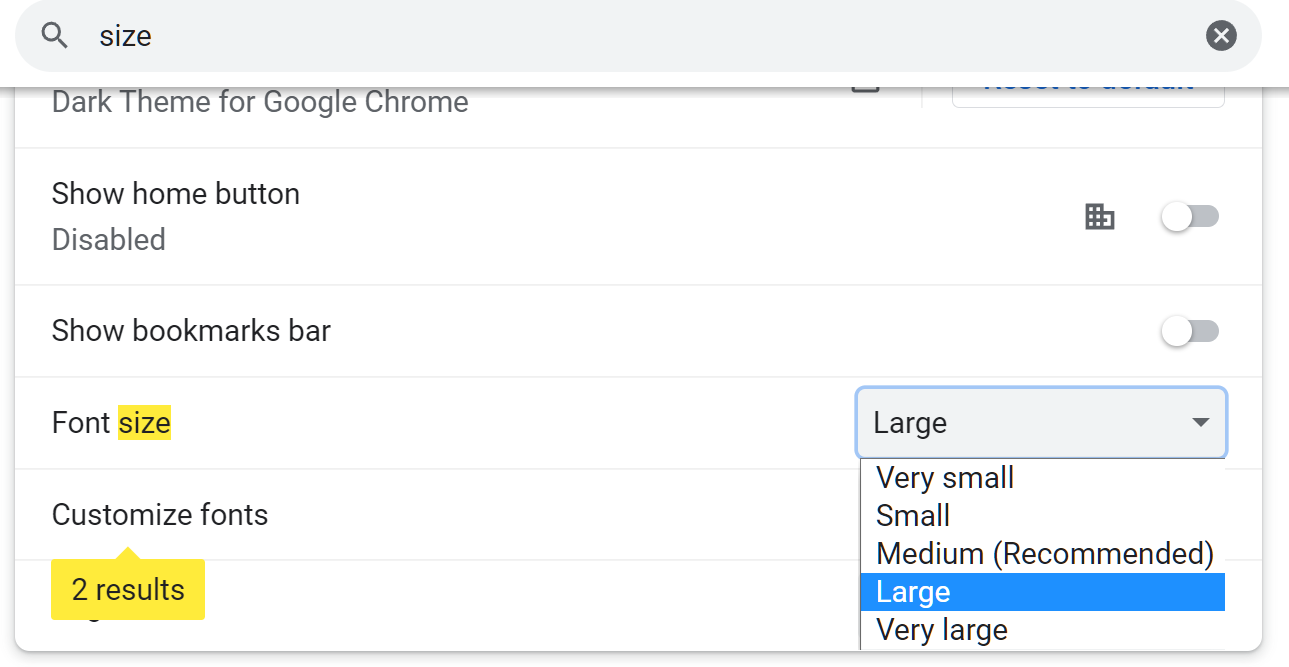
Task: Click the Font size dropdown arrow
Action: tap(1201, 423)
